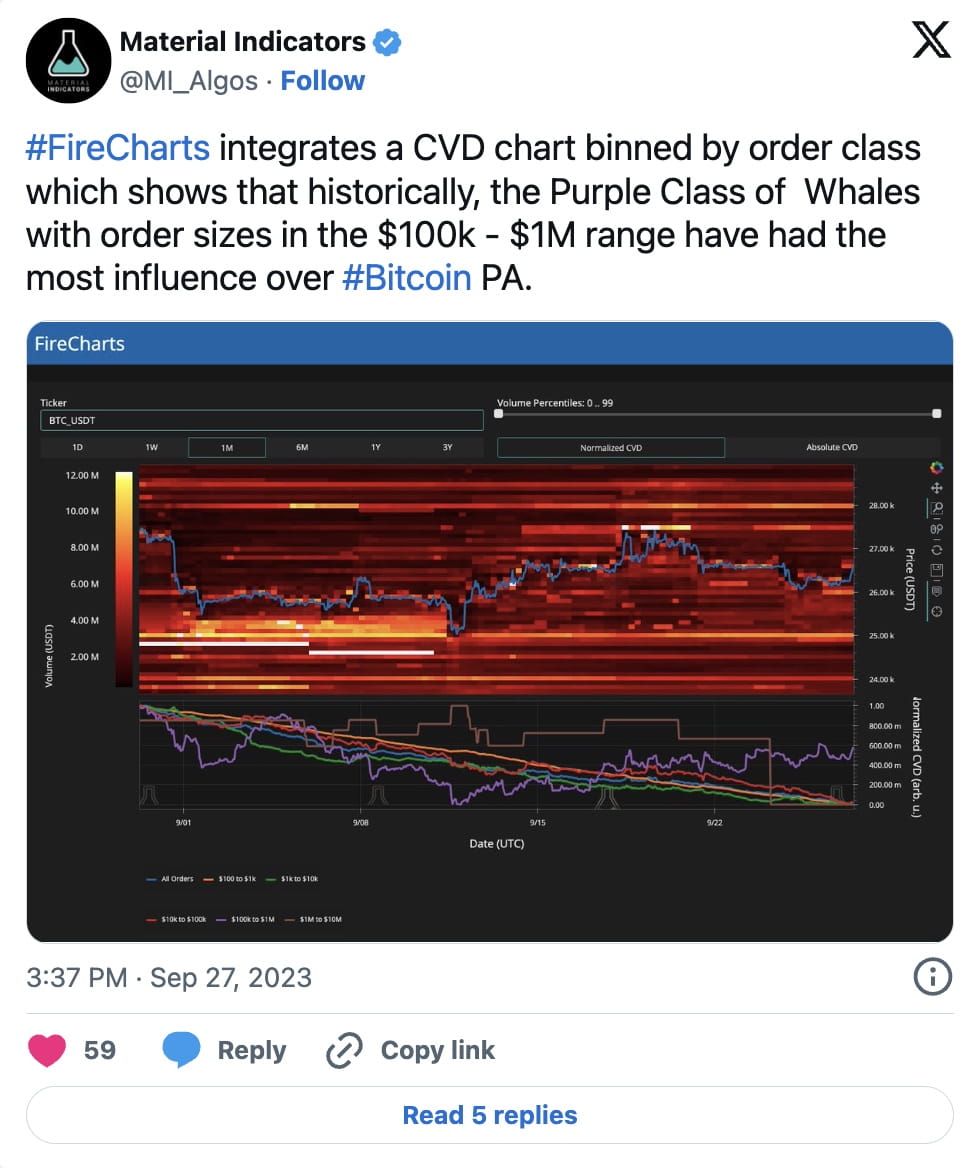Activate the box zoom tool
The image size is (976, 1168).
936,509
